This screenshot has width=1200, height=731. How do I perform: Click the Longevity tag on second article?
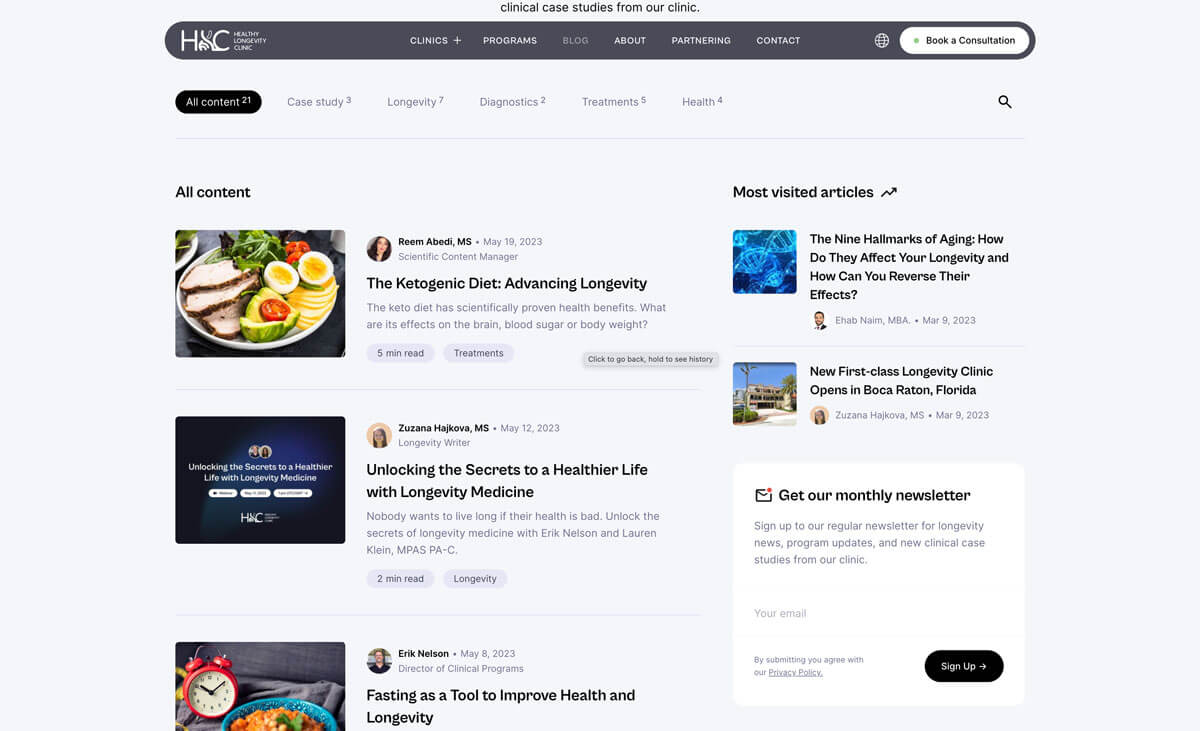[475, 579]
